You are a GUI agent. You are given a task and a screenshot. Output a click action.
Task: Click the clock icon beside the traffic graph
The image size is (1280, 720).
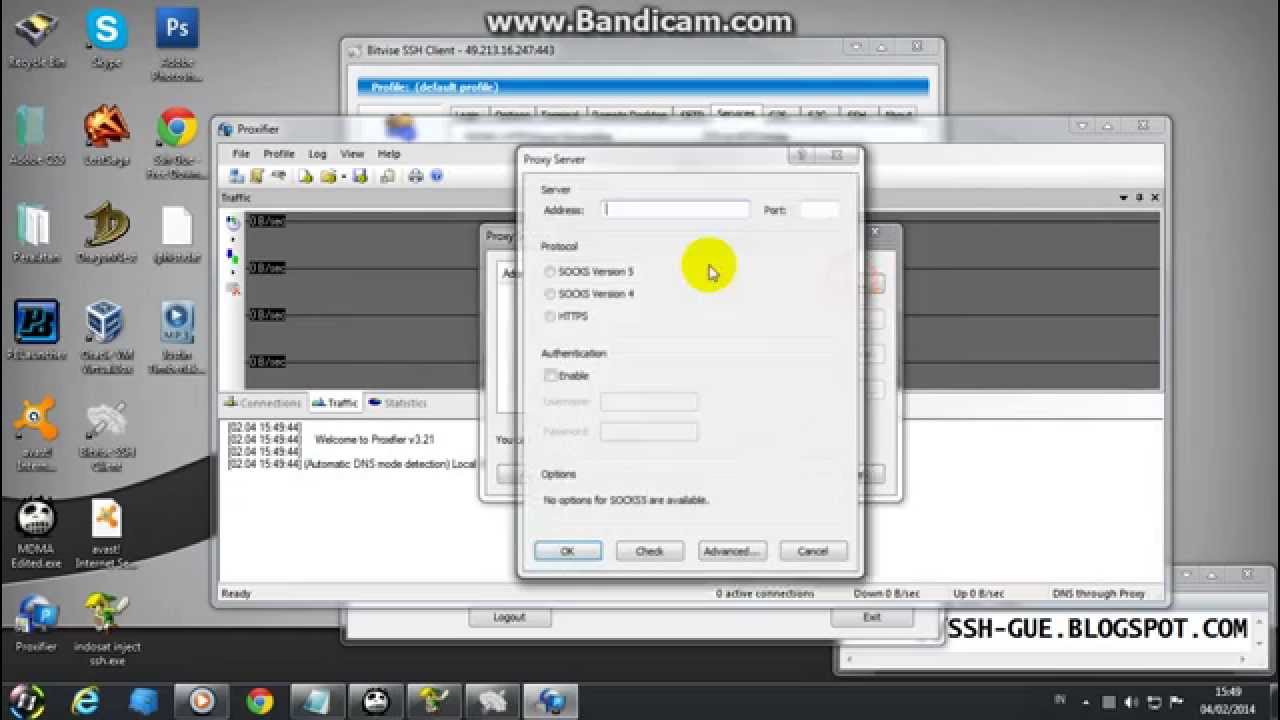[233, 223]
